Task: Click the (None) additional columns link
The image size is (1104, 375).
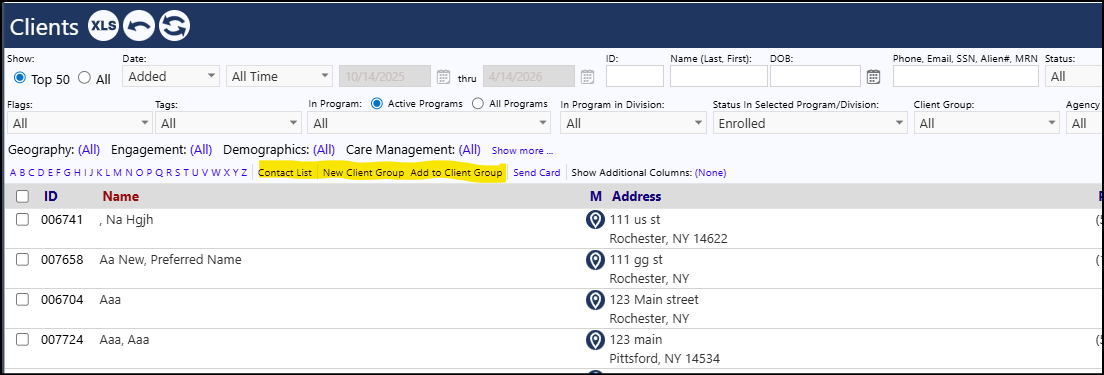Action: 710,172
